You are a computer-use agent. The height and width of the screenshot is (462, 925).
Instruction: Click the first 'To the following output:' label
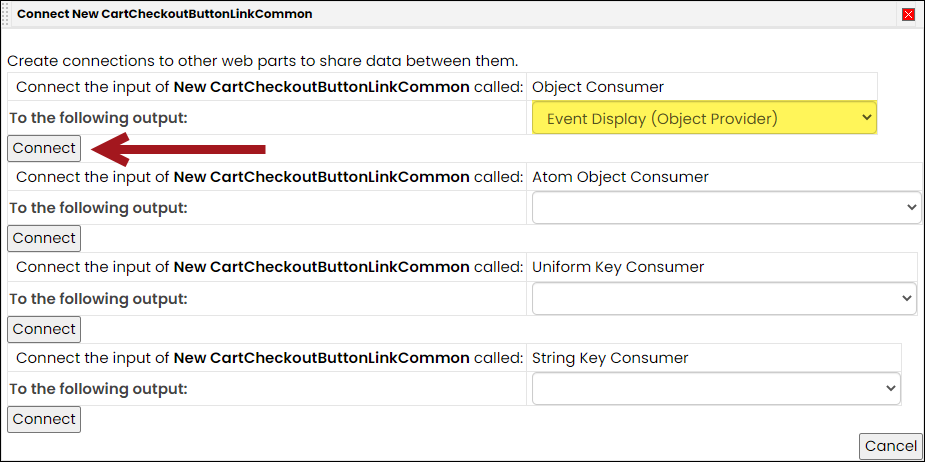(99, 118)
